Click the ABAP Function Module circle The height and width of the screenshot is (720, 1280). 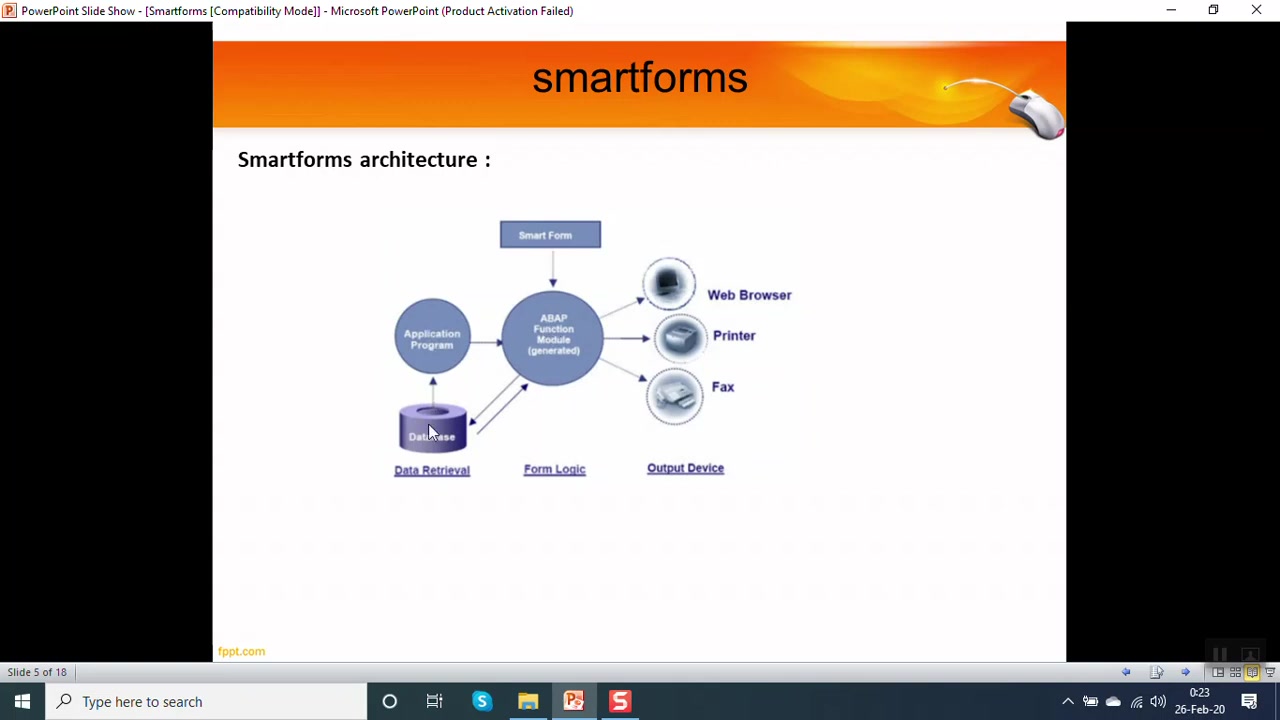[553, 337]
